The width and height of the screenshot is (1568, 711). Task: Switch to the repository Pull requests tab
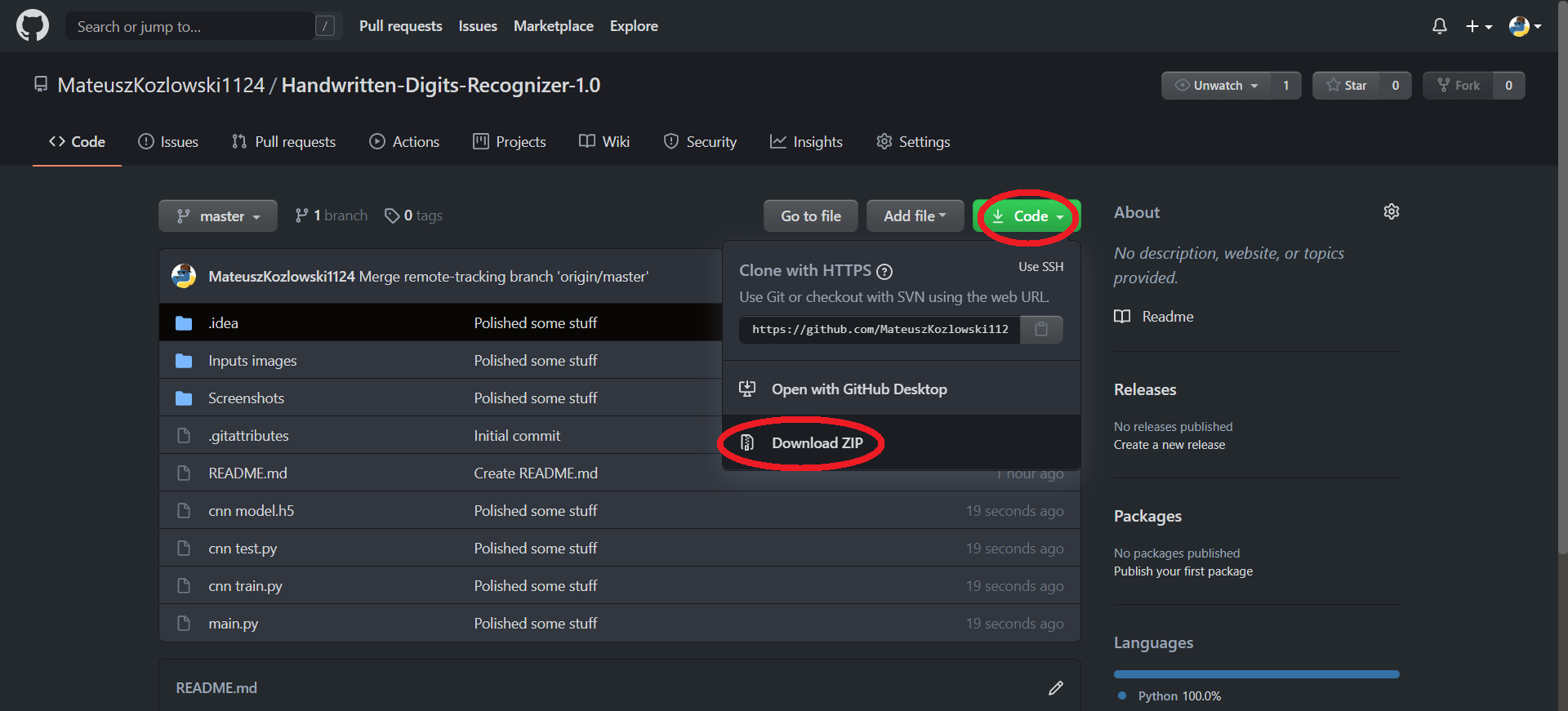pos(283,142)
